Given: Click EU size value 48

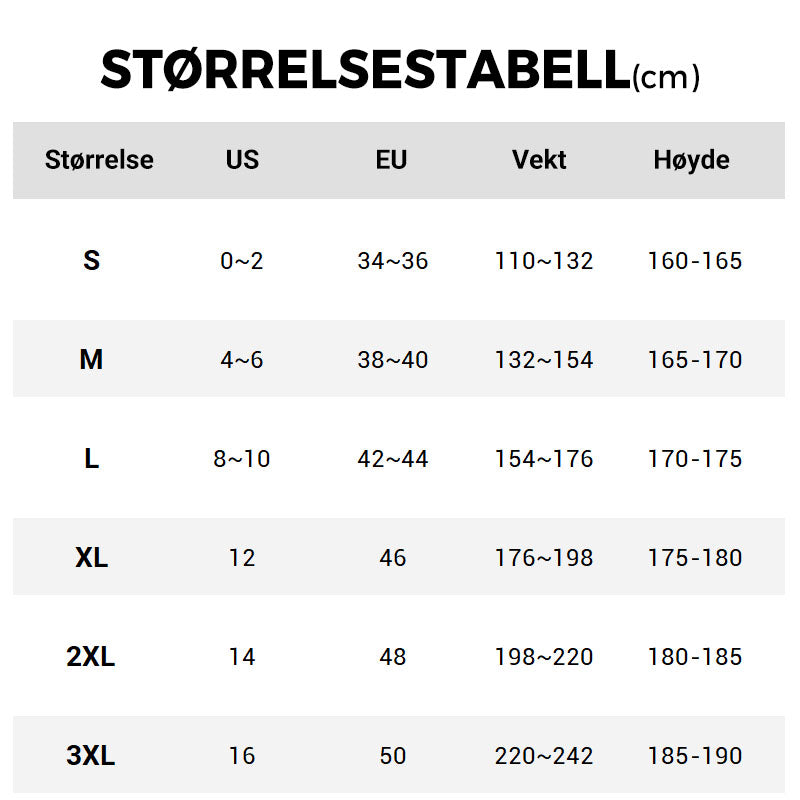Looking at the screenshot, I should 392,657.
